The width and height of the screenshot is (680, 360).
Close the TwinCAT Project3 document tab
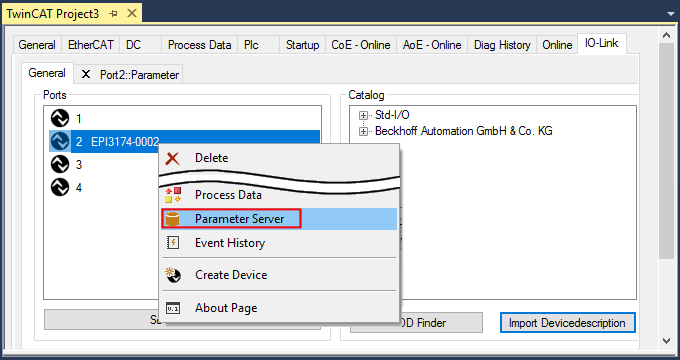click(x=132, y=13)
